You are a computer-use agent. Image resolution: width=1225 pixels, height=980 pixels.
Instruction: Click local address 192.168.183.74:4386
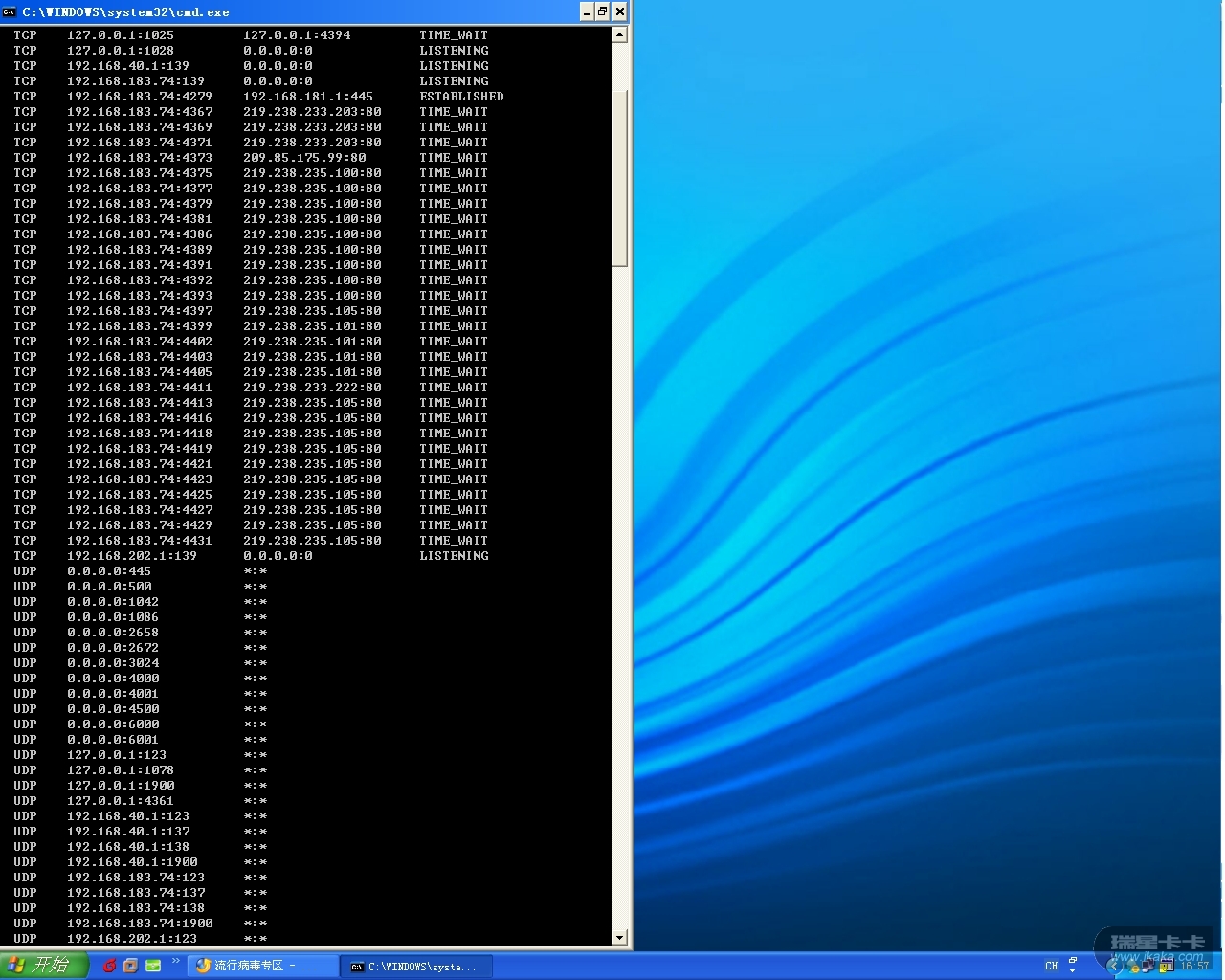140,234
